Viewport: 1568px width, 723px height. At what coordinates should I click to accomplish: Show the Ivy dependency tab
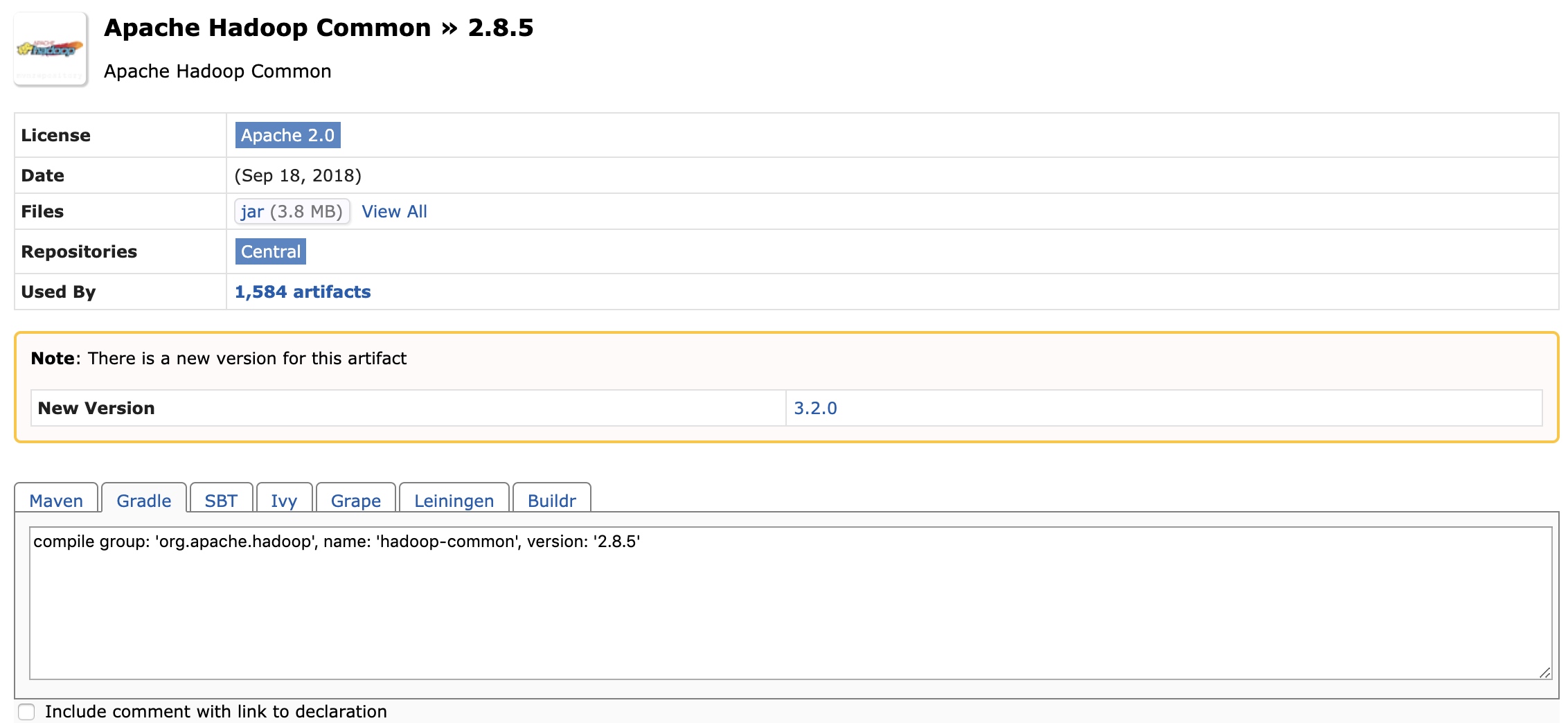click(x=284, y=500)
